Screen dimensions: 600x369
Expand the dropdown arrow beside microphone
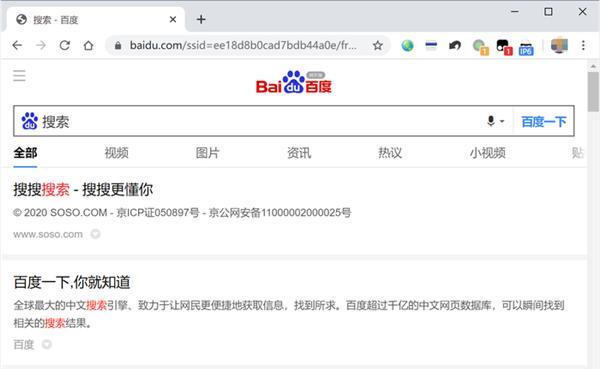[502, 121]
